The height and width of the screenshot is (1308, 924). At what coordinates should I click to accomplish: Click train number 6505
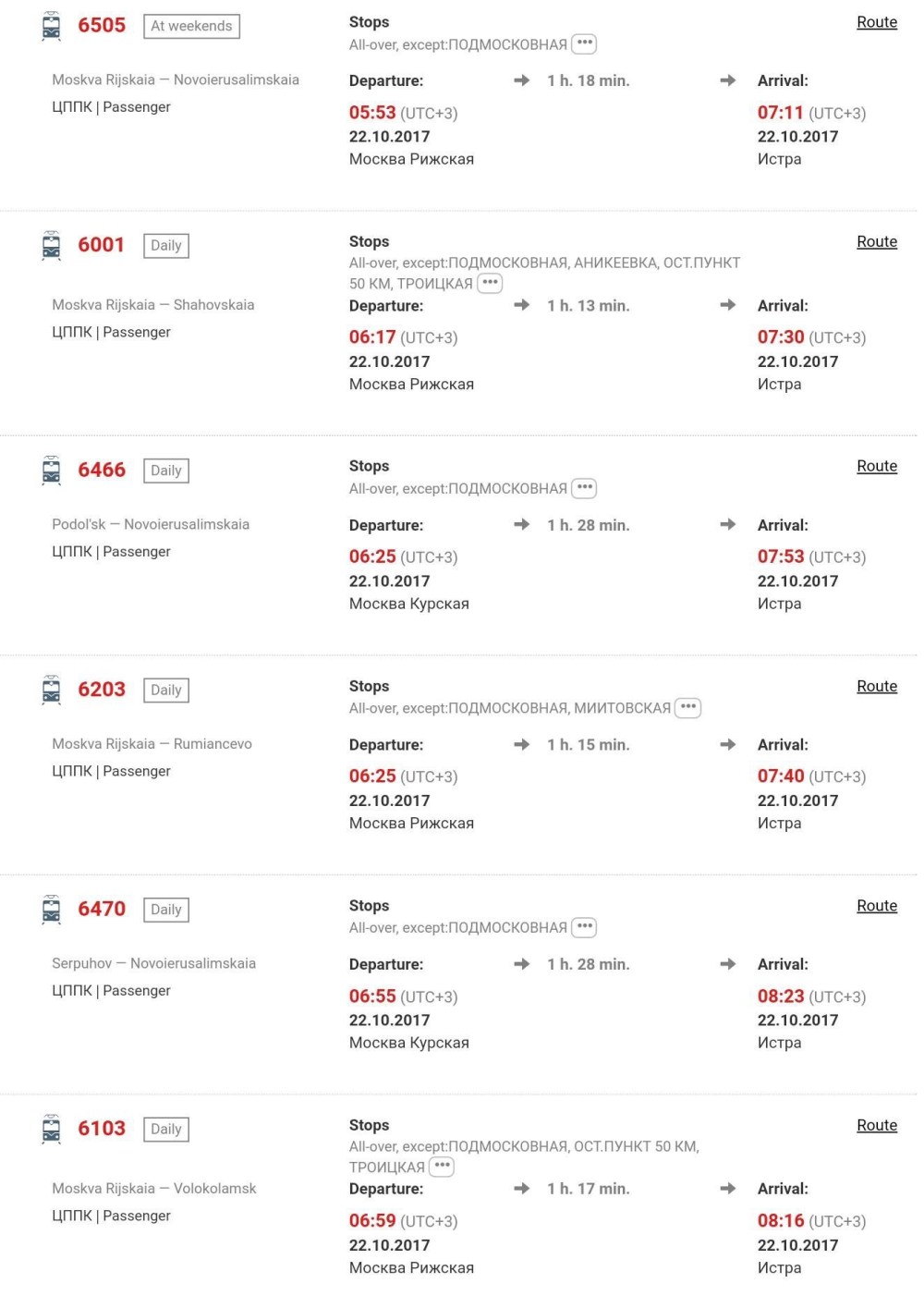point(102,26)
